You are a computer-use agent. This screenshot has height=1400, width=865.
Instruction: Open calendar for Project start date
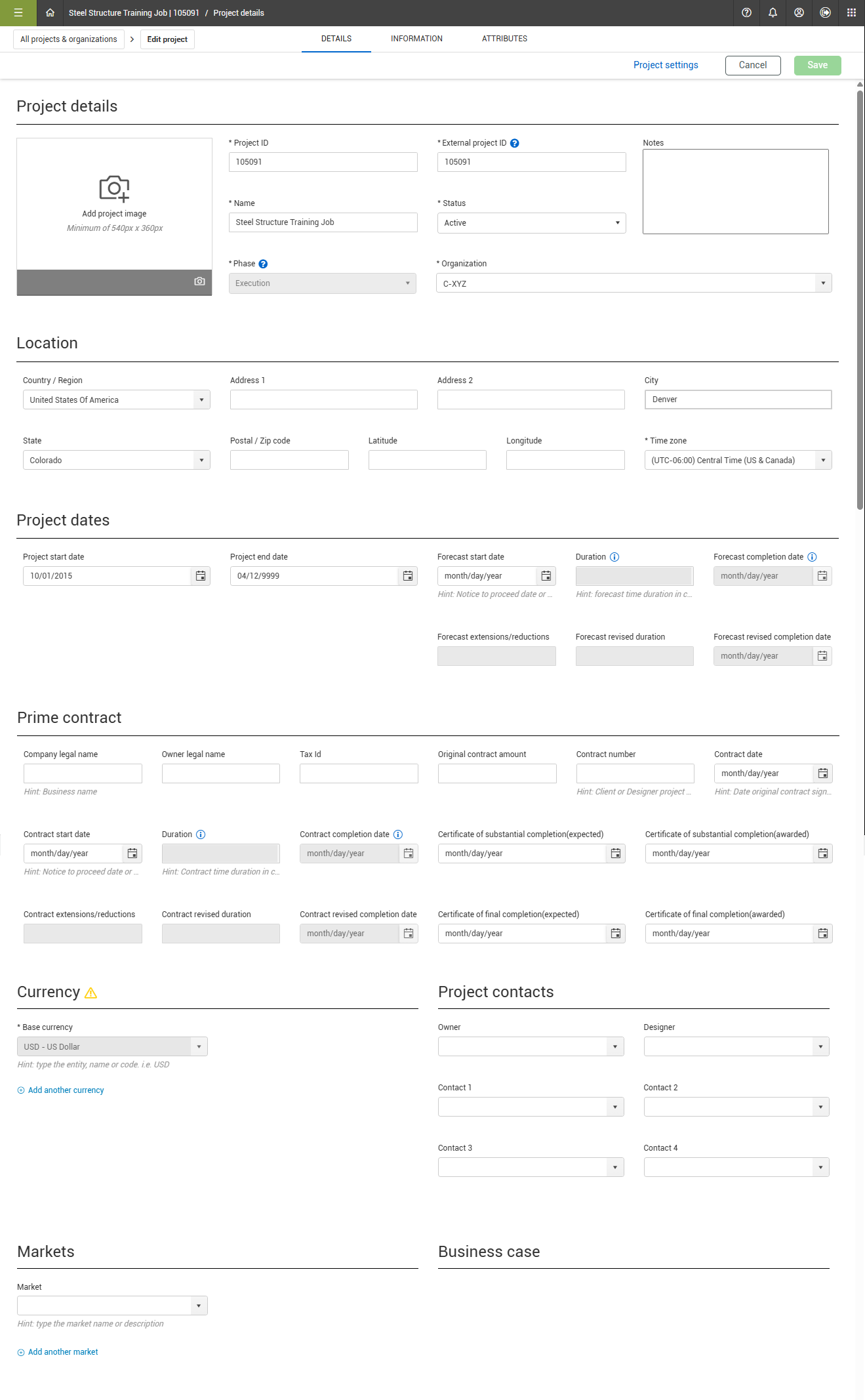click(x=201, y=576)
